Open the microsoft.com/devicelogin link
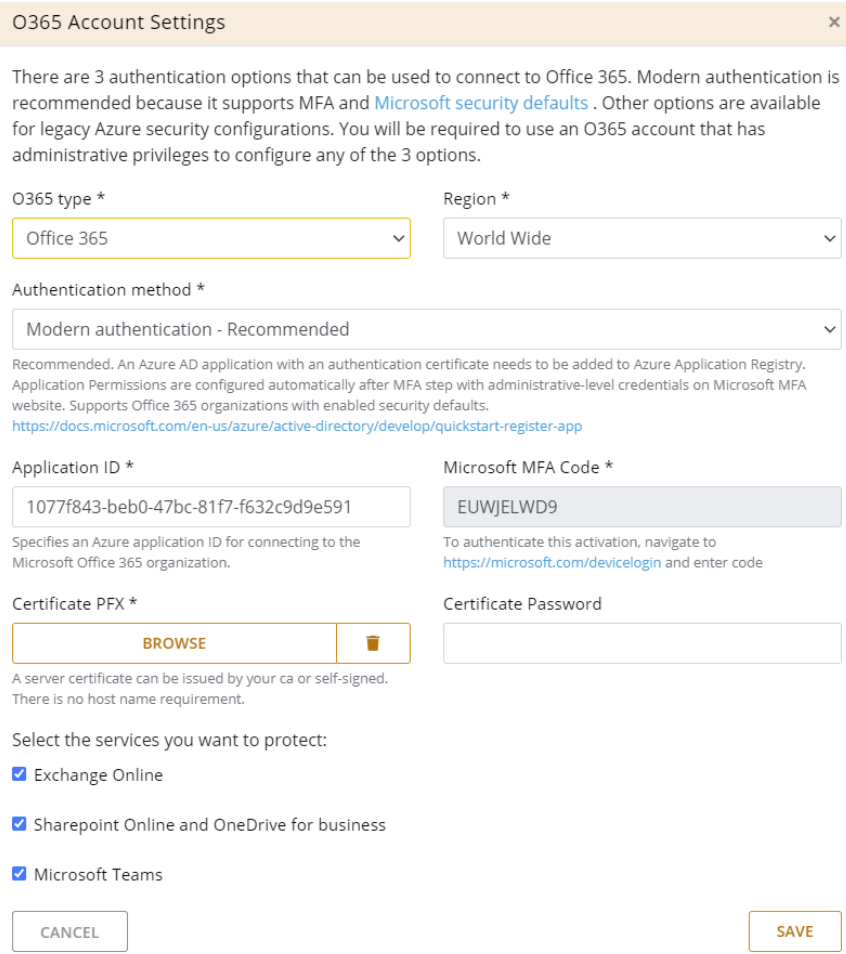 tap(552, 562)
